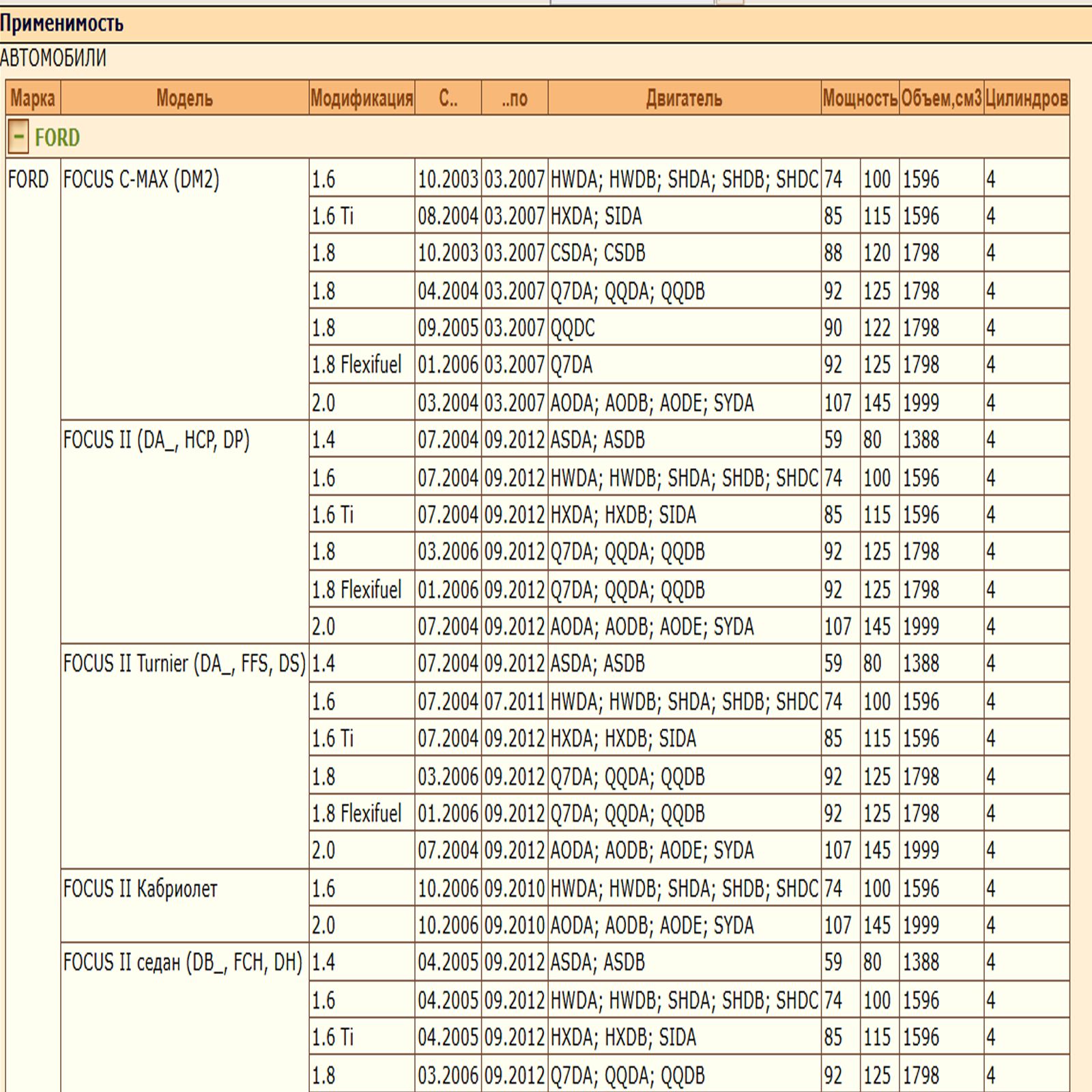Click the Мощность column header
1092x1092 pixels.
pyautogui.click(x=859, y=98)
